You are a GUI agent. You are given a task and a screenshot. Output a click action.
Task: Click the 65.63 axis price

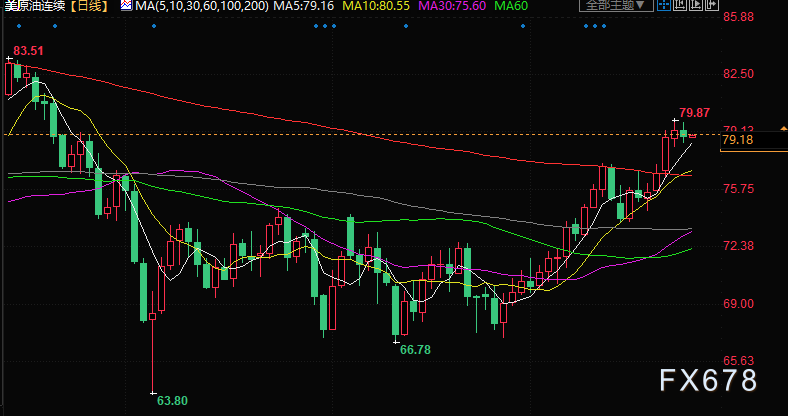click(x=738, y=361)
